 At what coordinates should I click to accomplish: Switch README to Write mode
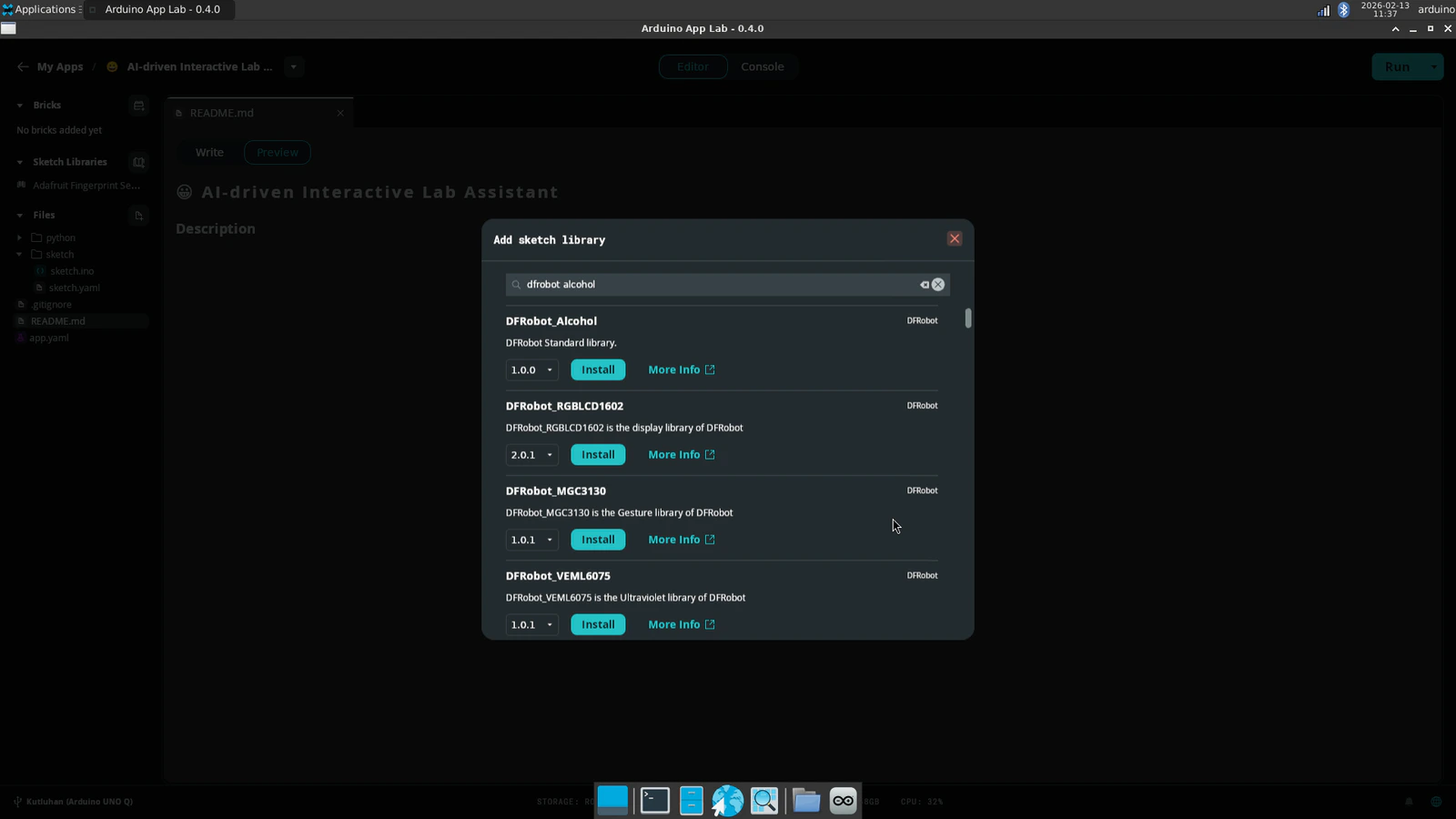tap(209, 152)
